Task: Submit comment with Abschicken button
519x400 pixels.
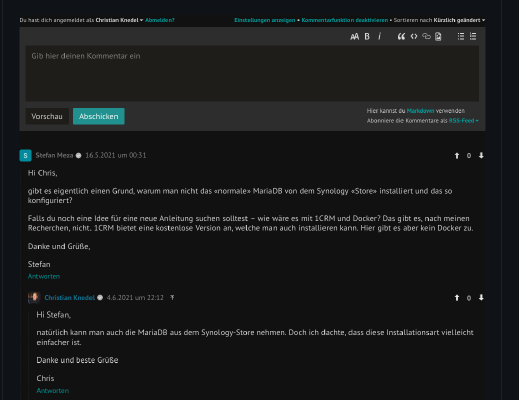Action: click(99, 116)
